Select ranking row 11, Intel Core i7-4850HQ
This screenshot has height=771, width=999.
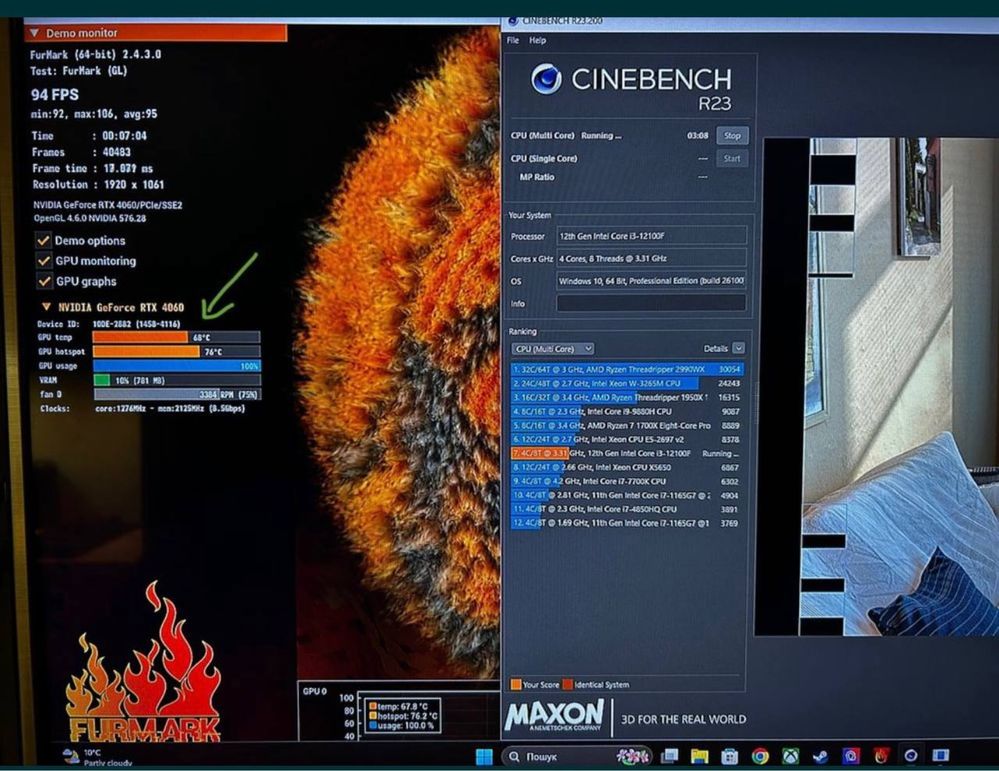click(x=627, y=510)
